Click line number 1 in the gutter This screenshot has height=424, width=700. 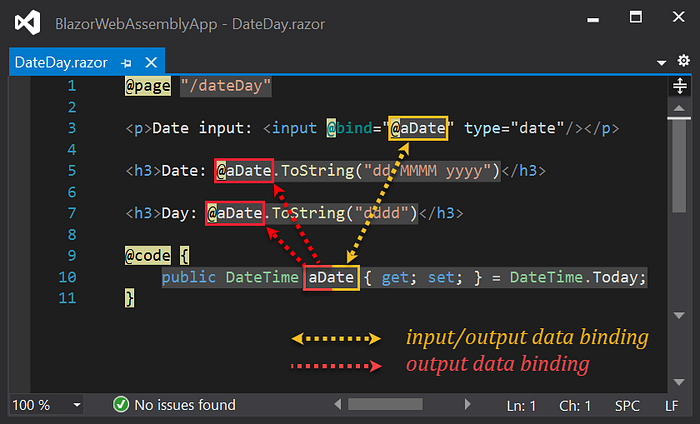coord(72,86)
